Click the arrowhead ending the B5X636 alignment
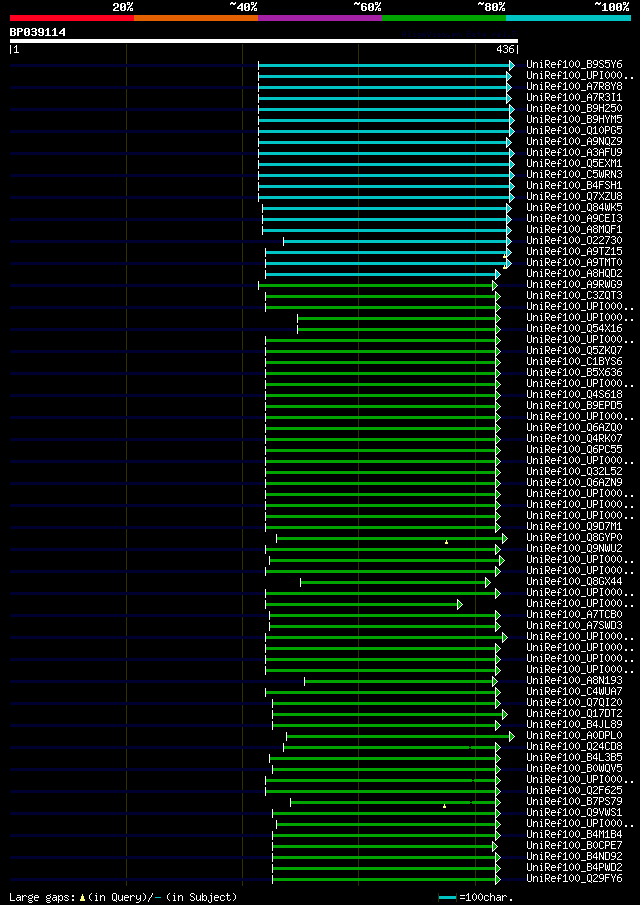This screenshot has height=905, width=640. click(497, 373)
